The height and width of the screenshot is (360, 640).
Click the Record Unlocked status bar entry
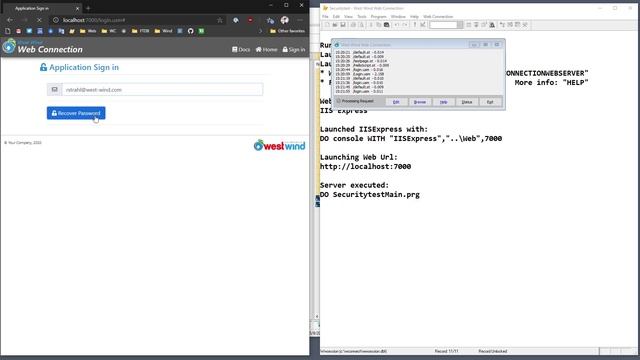(493, 351)
